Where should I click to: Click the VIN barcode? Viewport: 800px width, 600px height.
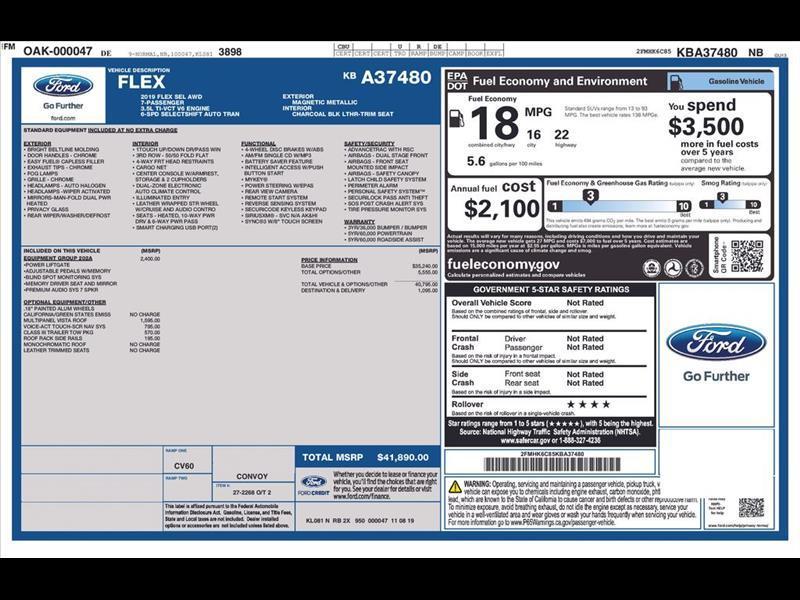552,464
